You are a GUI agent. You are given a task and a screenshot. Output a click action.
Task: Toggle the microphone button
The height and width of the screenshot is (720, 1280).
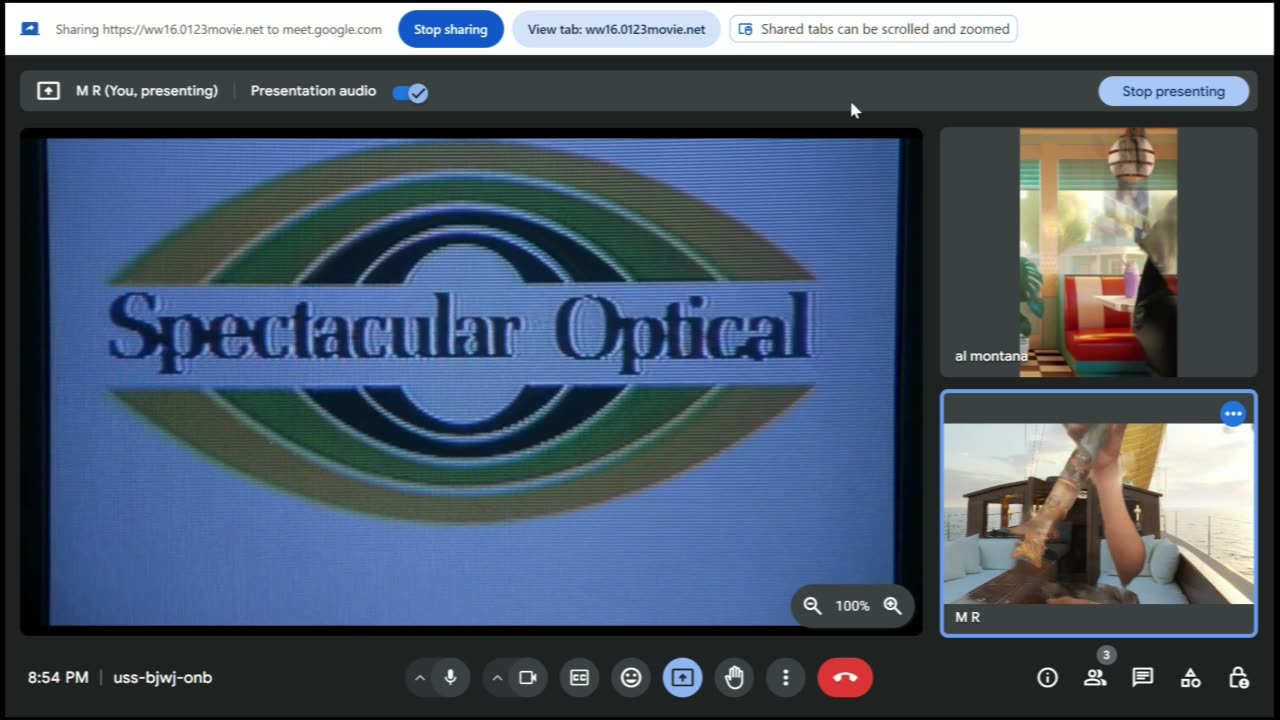[x=451, y=678]
